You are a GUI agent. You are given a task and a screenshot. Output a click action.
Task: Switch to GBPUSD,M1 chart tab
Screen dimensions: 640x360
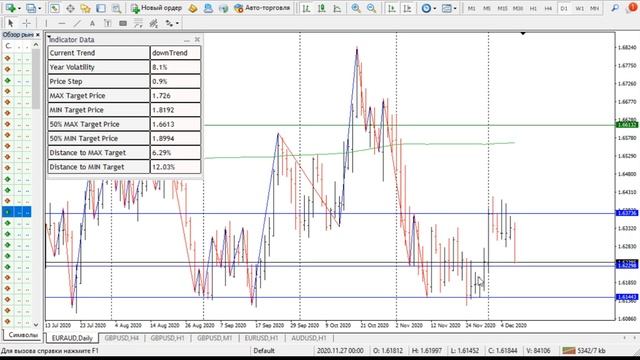[x=214, y=338]
